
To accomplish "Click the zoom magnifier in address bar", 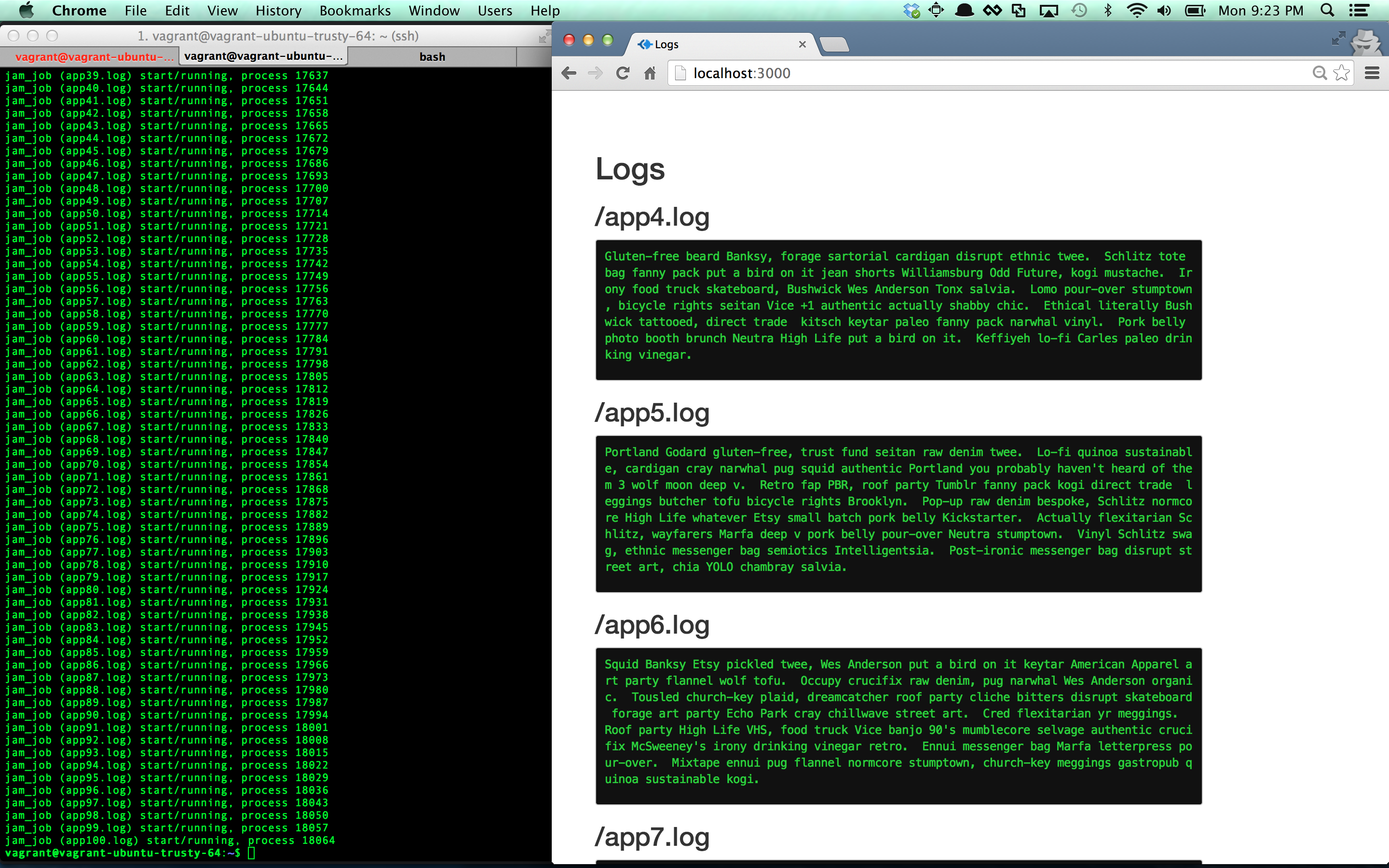I will click(1320, 73).
